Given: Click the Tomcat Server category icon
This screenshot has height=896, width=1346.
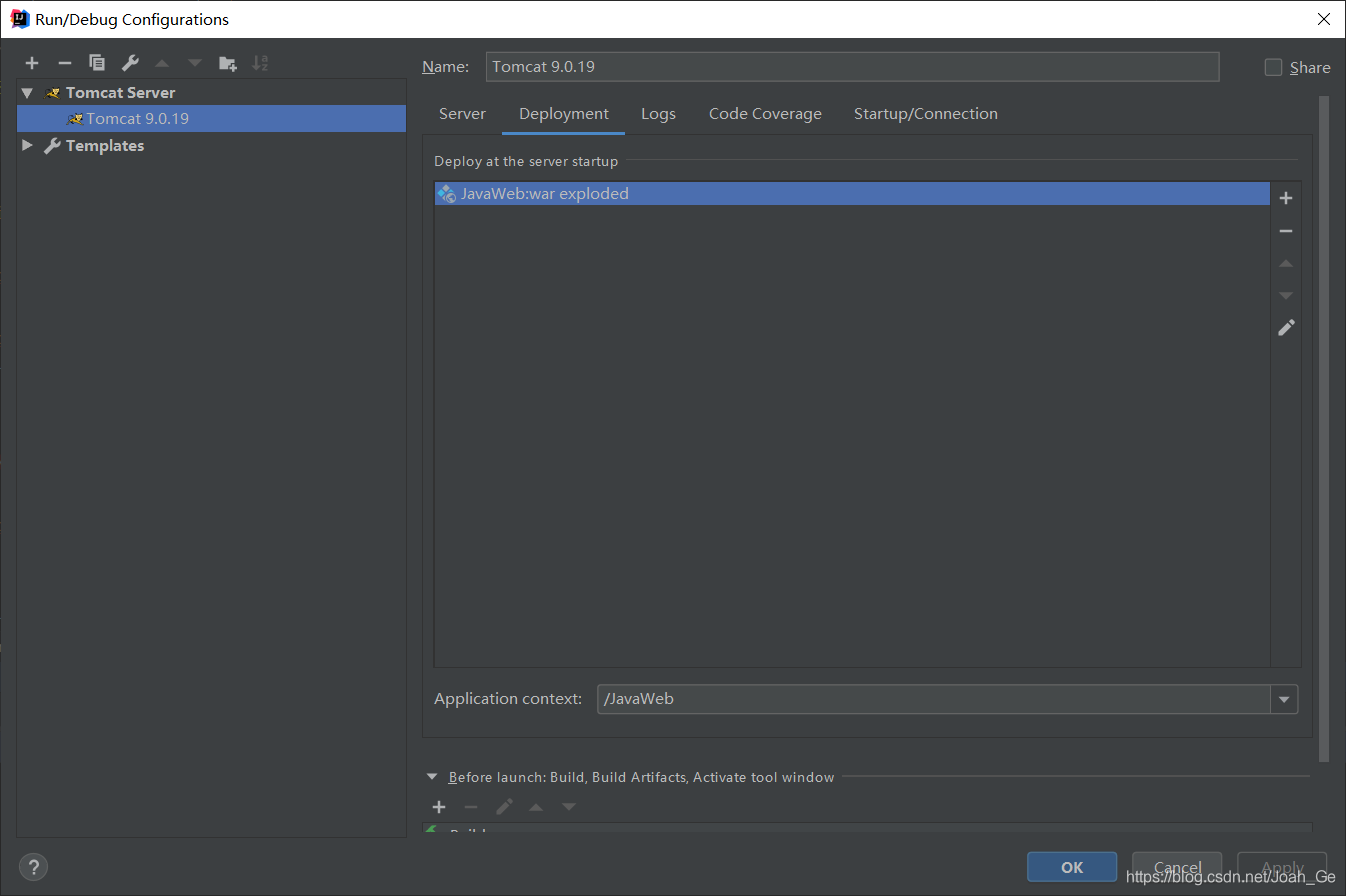Looking at the screenshot, I should click(54, 93).
